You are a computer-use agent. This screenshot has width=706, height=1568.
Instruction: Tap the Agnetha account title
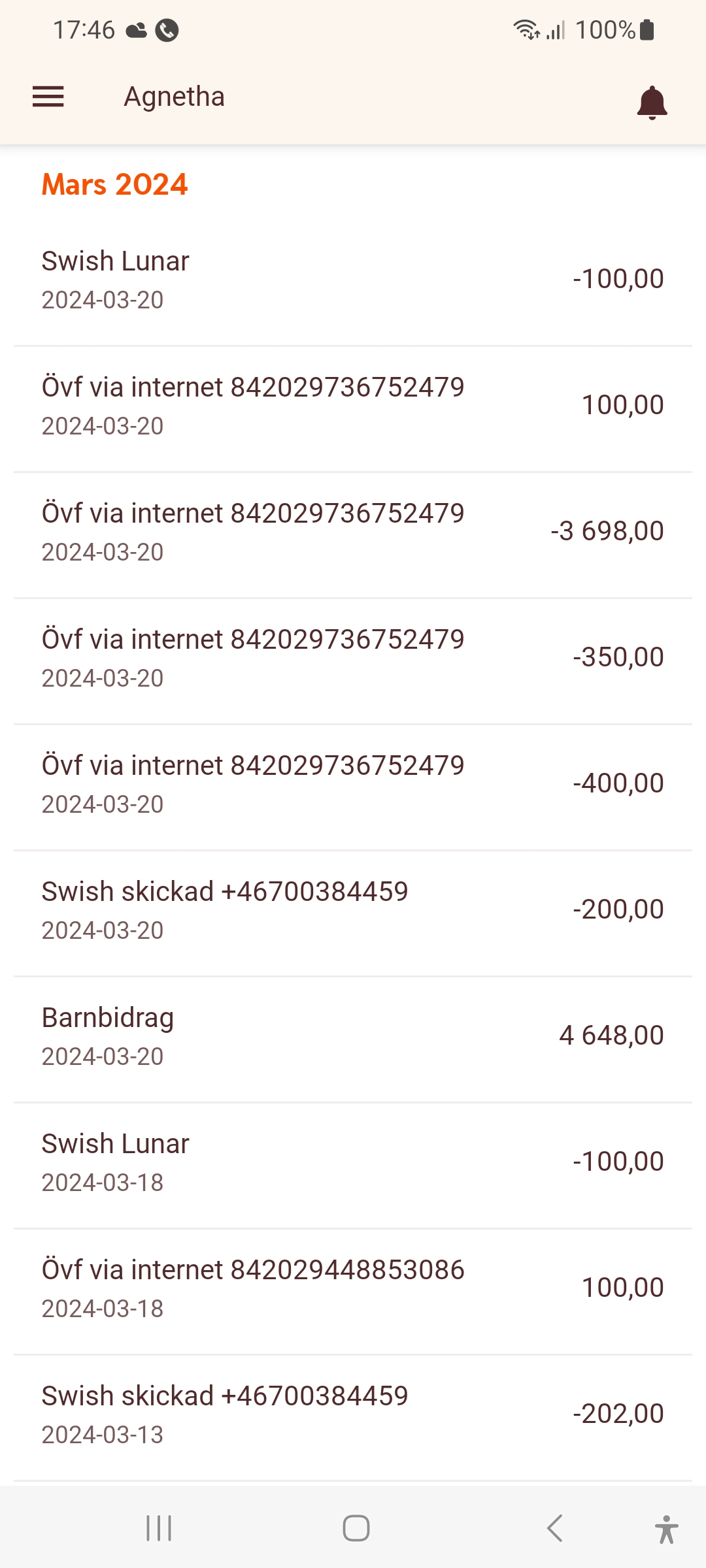pos(175,97)
